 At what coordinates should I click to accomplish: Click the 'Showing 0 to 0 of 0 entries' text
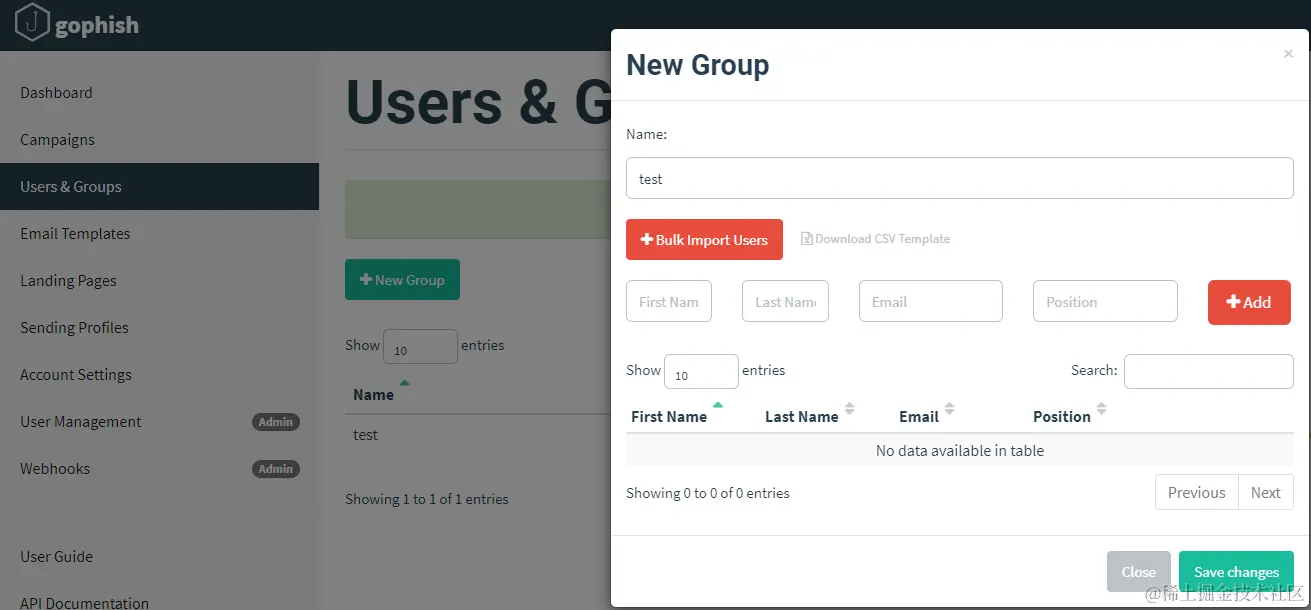pyautogui.click(x=708, y=493)
